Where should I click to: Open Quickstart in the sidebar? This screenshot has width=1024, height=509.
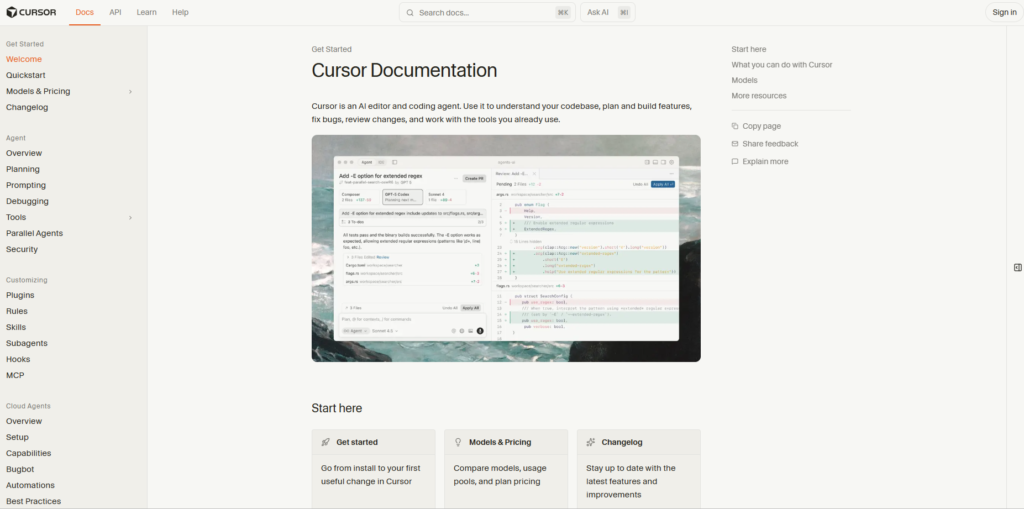(26, 75)
